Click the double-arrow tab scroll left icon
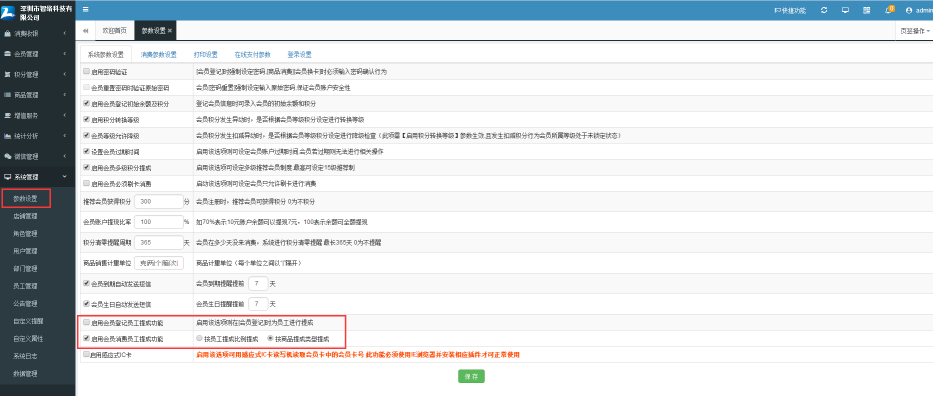933x396 pixels. point(86,30)
